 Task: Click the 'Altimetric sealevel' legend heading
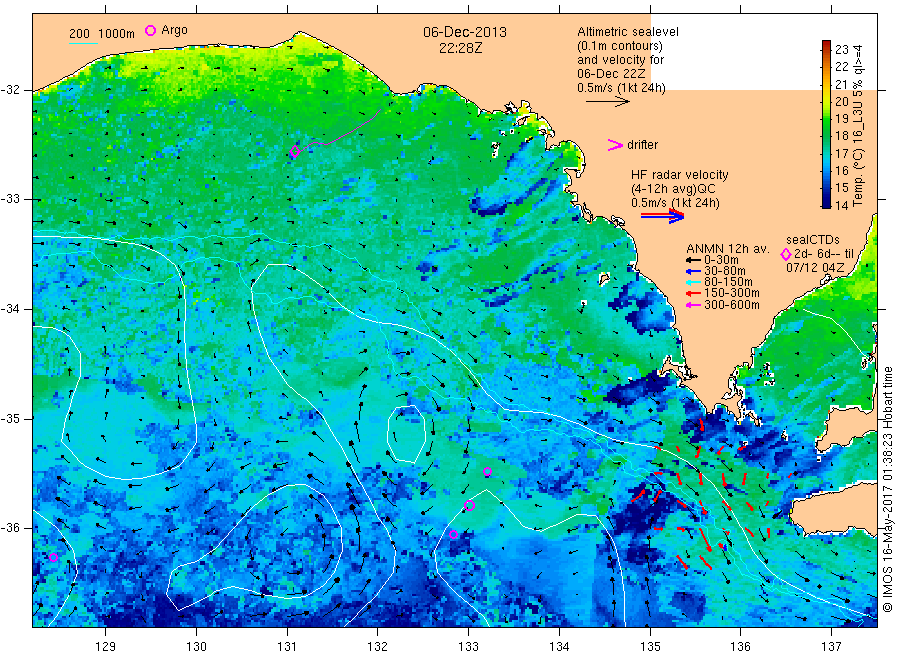click(x=628, y=32)
